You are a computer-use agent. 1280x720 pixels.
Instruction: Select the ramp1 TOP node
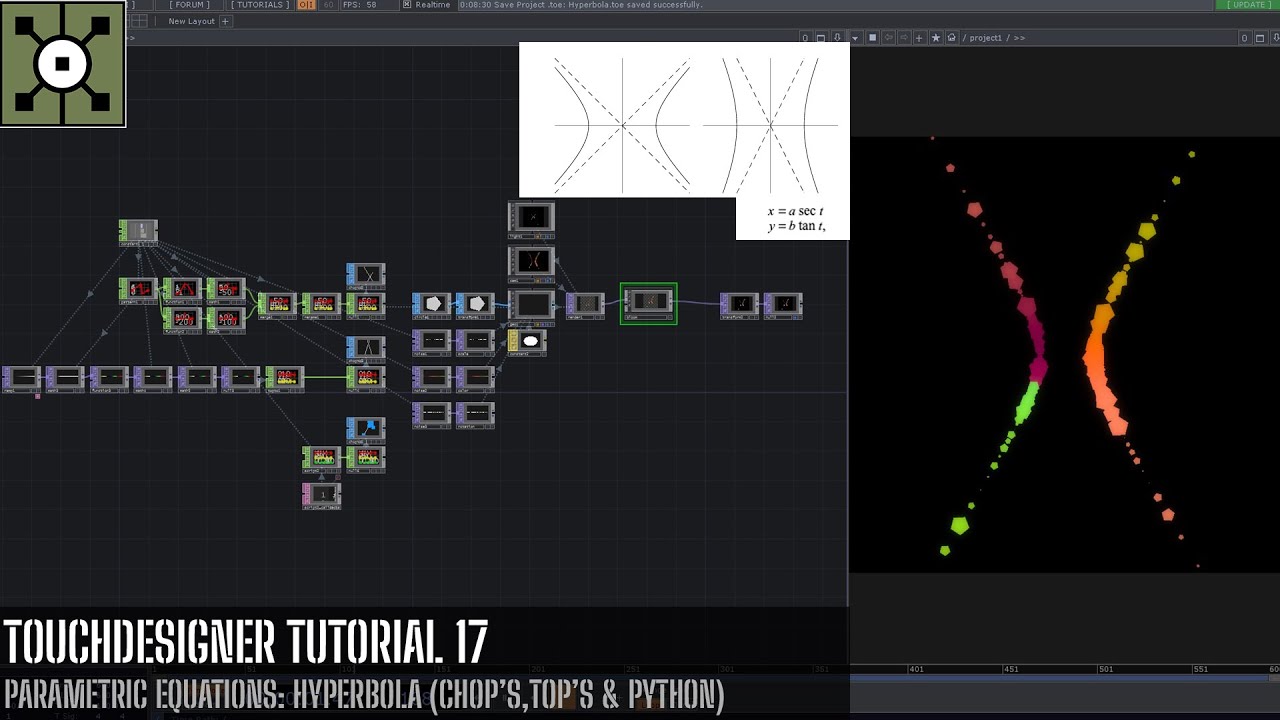[x=21, y=378]
